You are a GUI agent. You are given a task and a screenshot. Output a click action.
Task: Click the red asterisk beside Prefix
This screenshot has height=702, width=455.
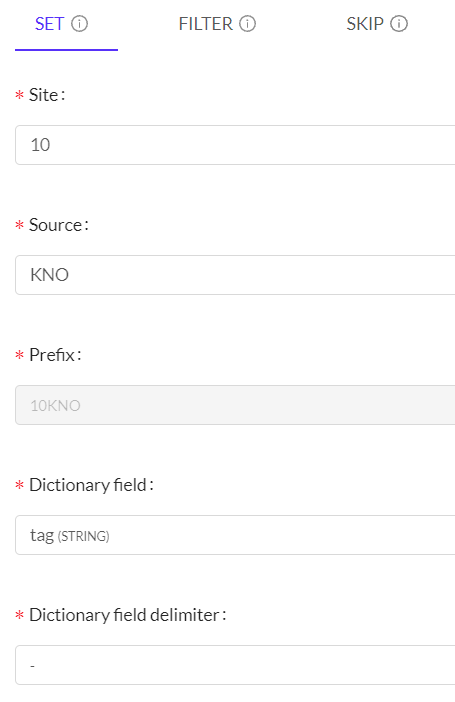[19, 355]
